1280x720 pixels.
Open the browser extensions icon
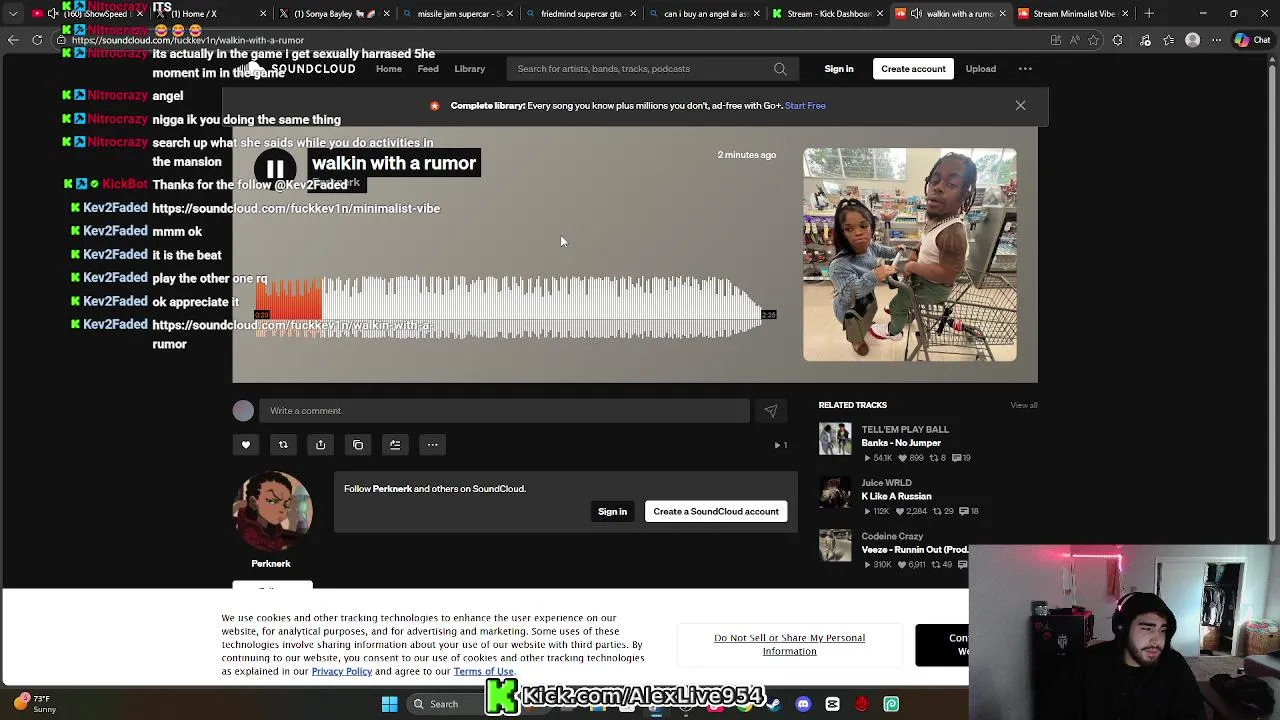[x=1118, y=40]
